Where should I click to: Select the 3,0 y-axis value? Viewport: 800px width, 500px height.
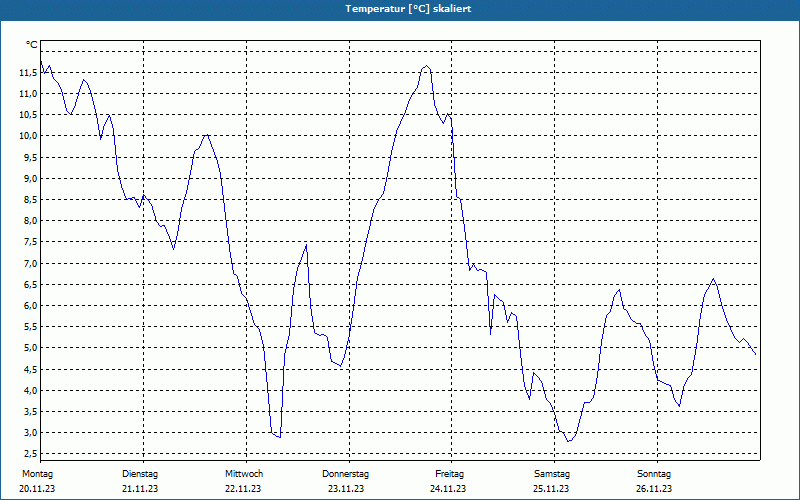[x=30, y=433]
